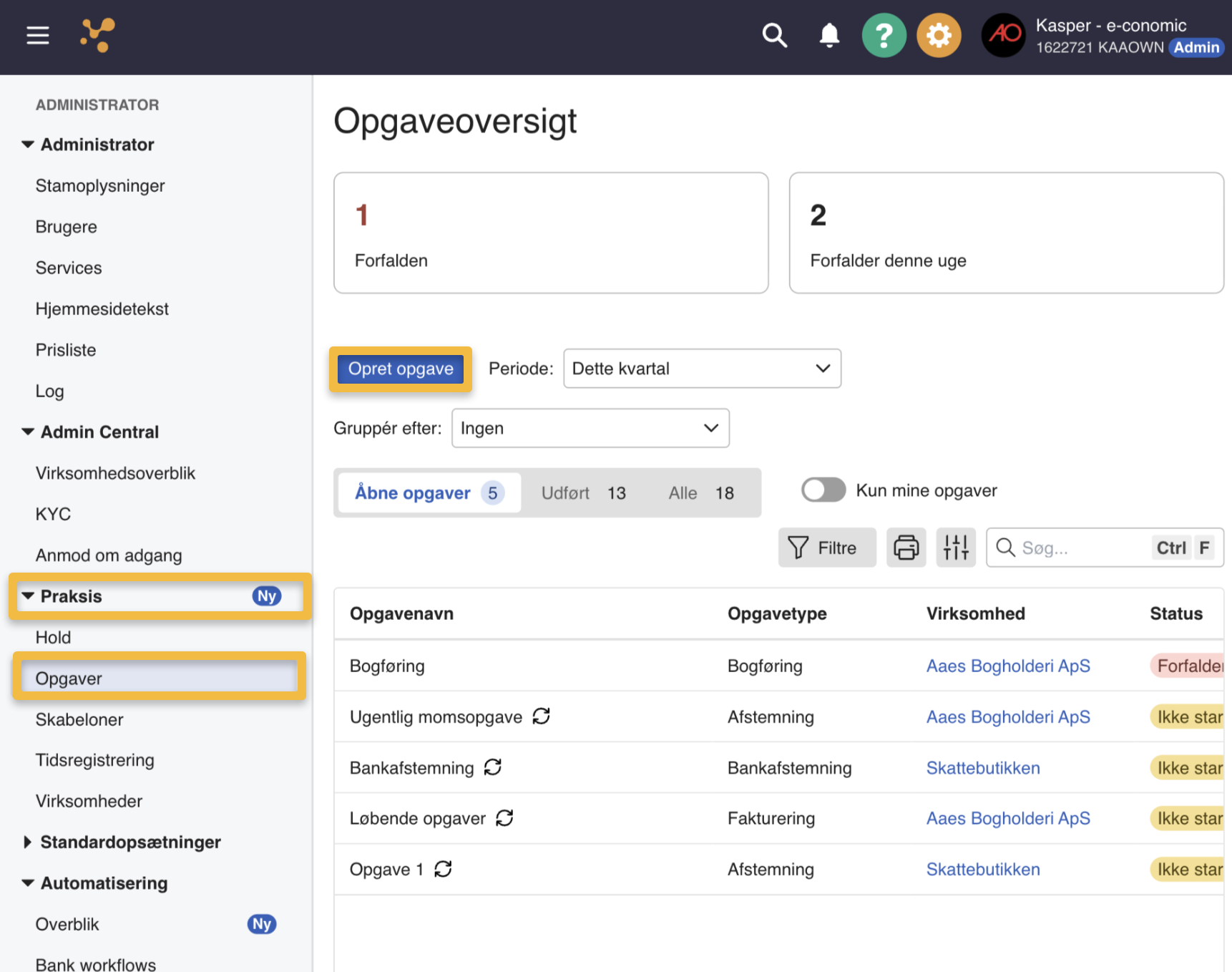Click recurring icon beside Ugentlig momsopgave
Image resolution: width=1232 pixels, height=972 pixels.
pos(542,716)
